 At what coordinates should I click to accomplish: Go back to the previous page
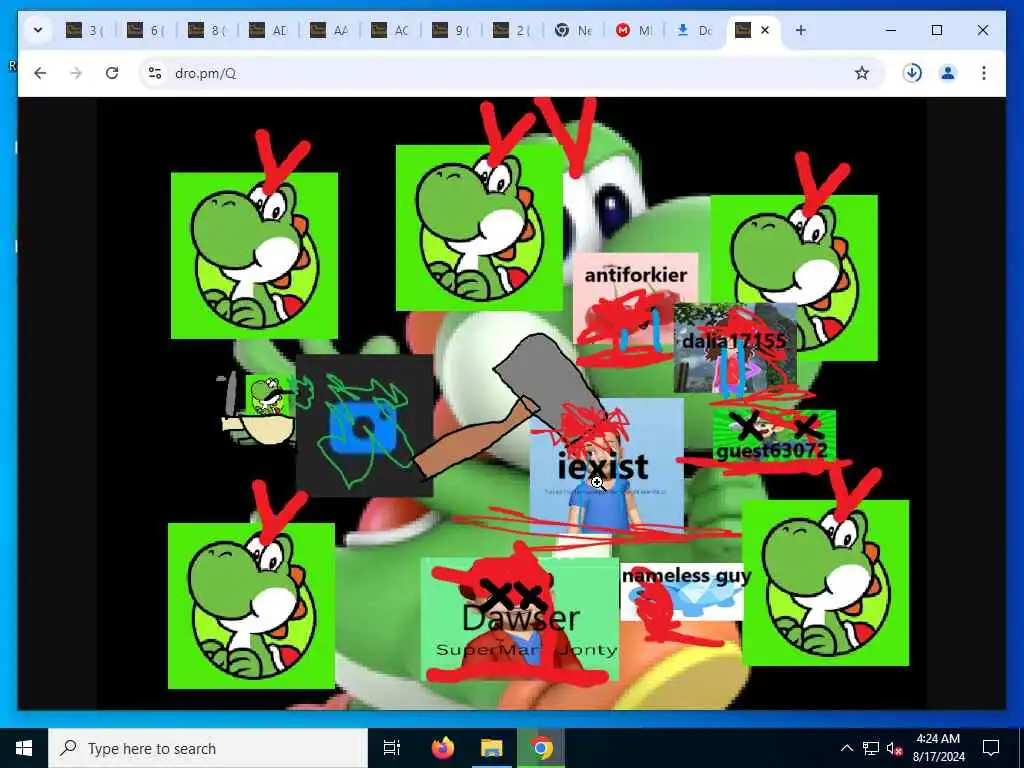pyautogui.click(x=40, y=73)
